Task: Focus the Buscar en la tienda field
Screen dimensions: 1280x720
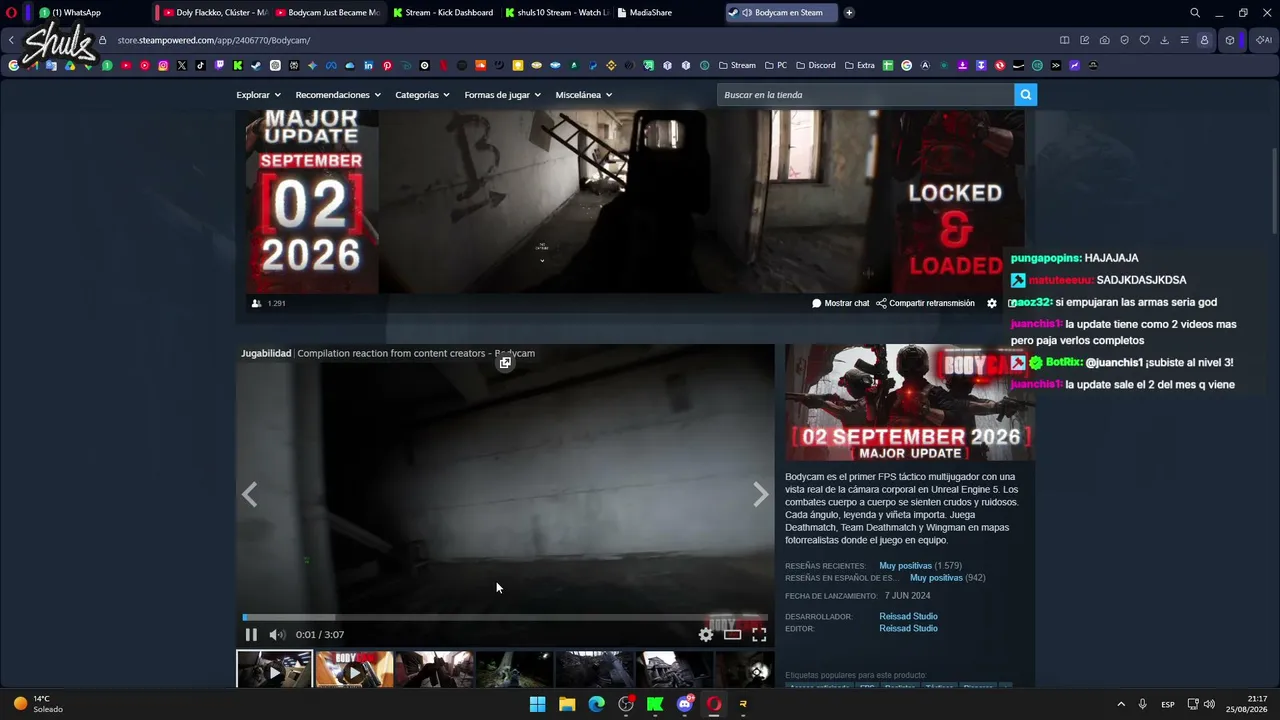Action: tap(865, 95)
